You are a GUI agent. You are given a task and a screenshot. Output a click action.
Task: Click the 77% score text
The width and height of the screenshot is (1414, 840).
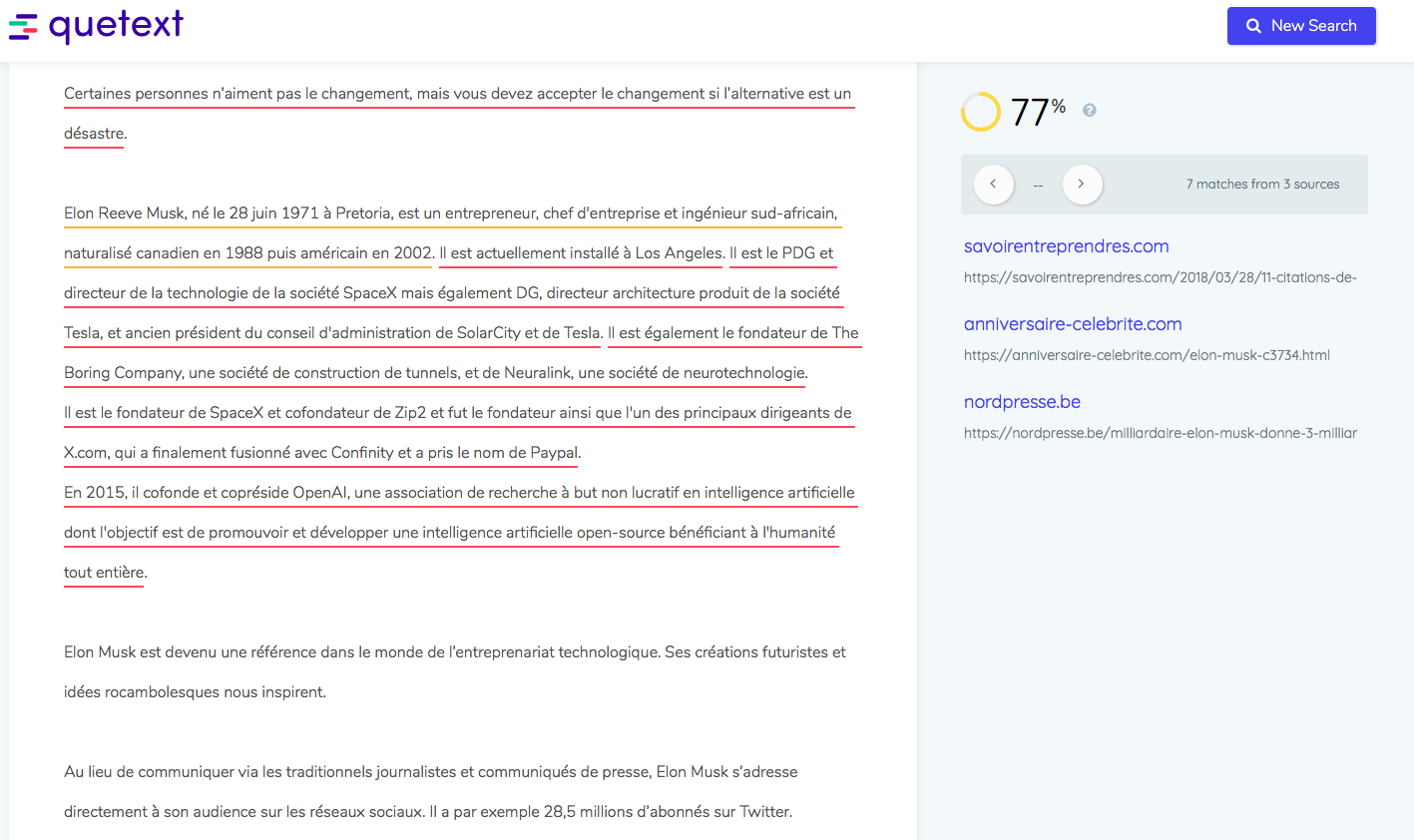click(x=1038, y=112)
